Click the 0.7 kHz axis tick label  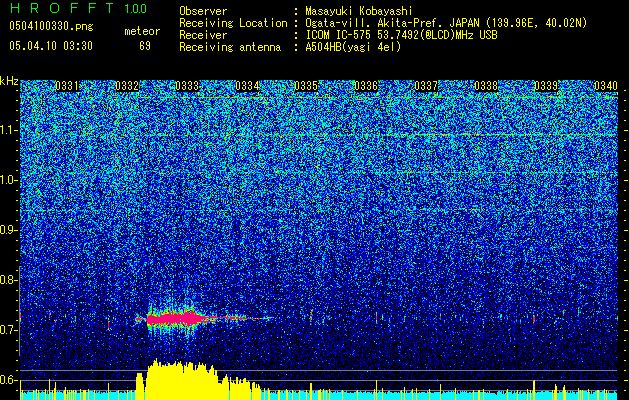pos(7,330)
